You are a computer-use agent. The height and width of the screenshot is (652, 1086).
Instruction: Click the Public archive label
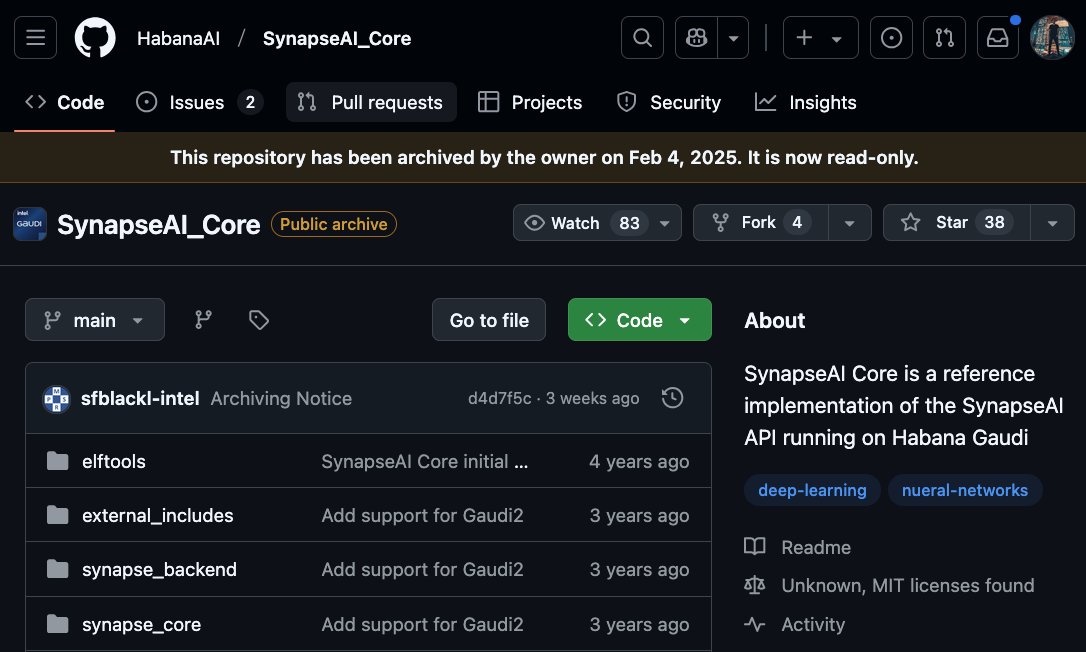point(334,224)
